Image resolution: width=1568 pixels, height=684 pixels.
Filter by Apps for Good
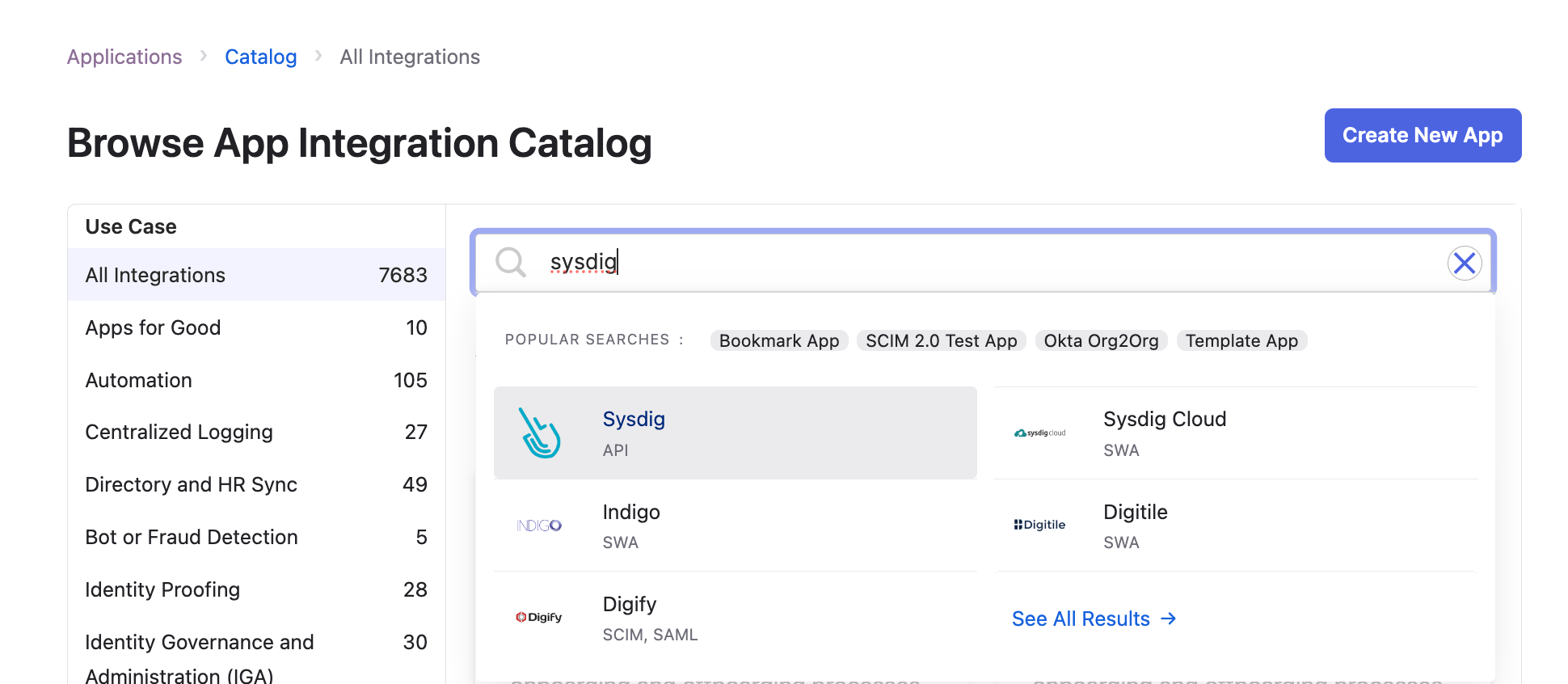256,327
